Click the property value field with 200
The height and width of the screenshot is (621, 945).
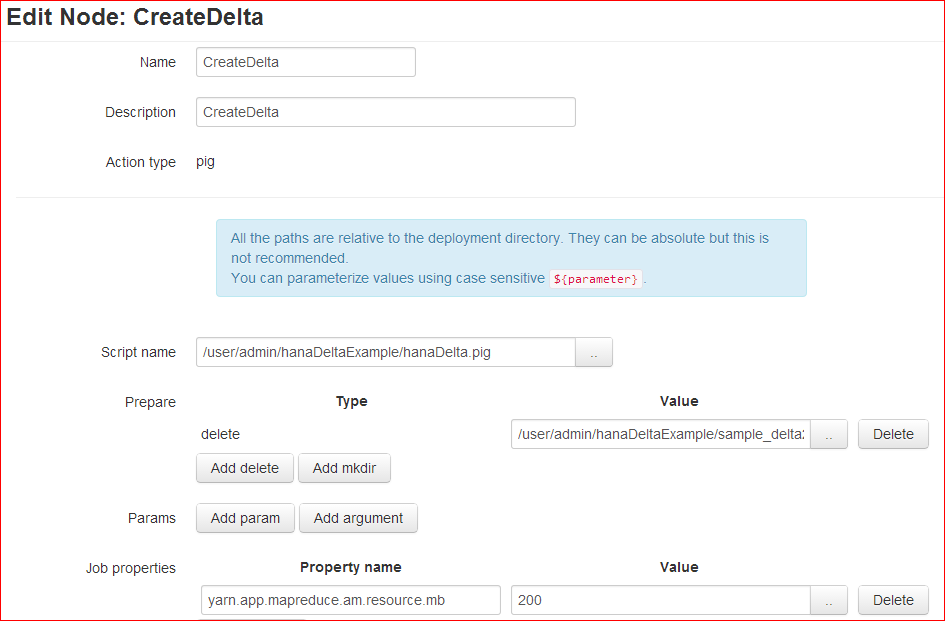coord(661,600)
